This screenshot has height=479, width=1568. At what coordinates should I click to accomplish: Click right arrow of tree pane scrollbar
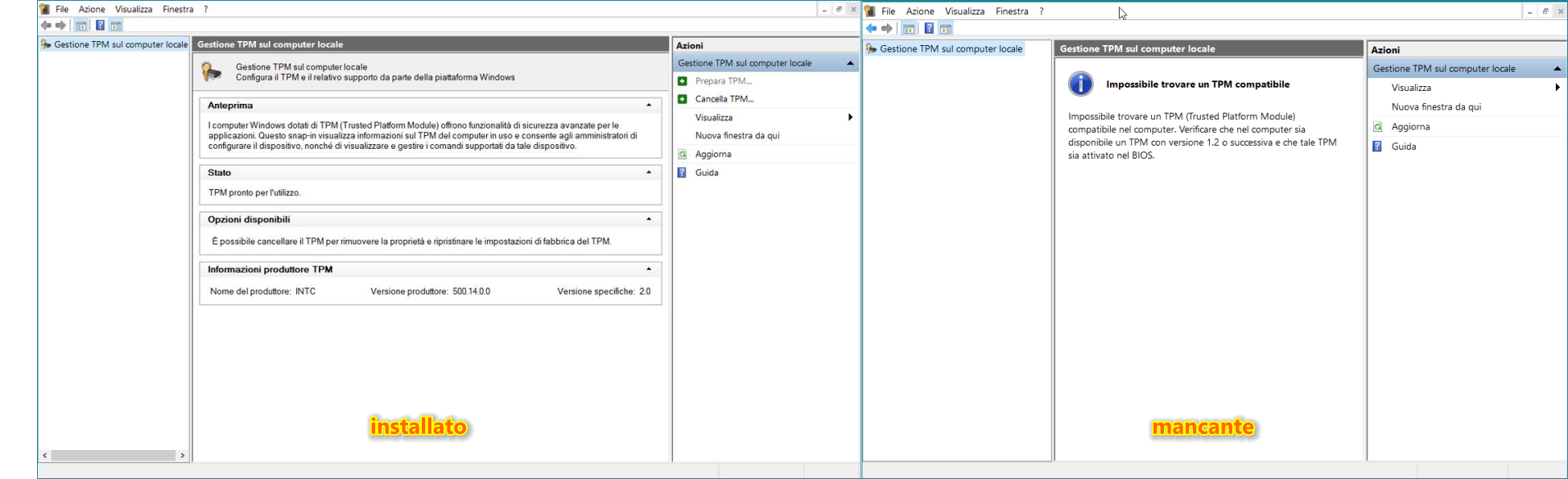183,456
